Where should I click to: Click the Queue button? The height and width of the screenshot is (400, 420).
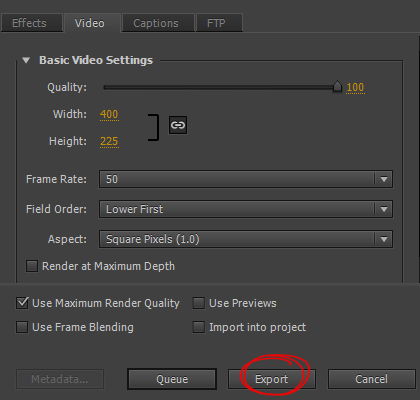[172, 379]
